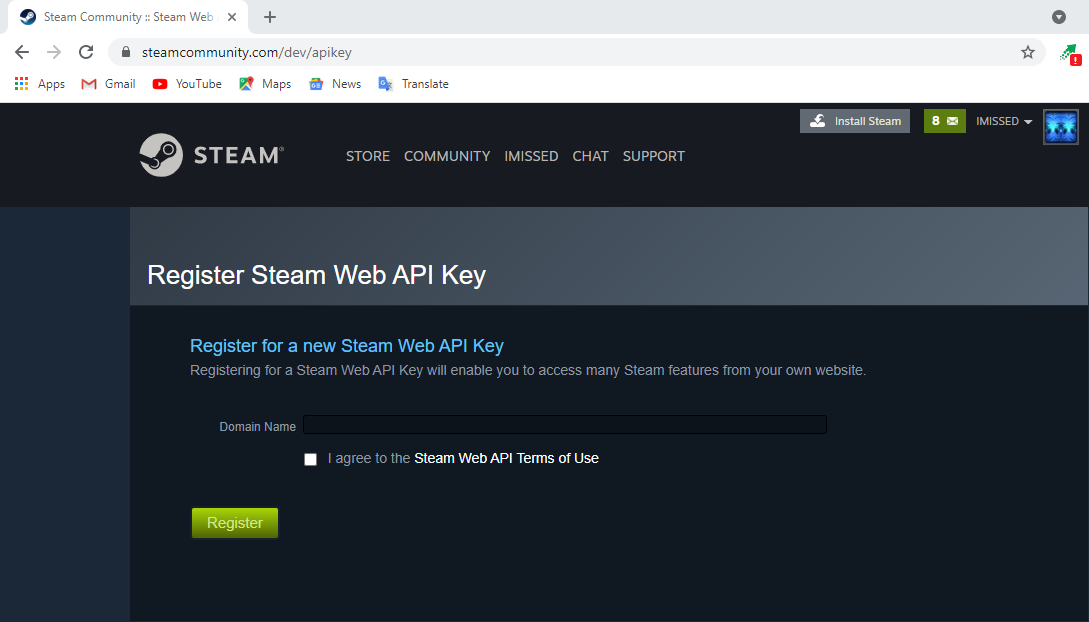Open the Maps bookmark
The width and height of the screenshot is (1089, 622).
pyautogui.click(x=265, y=84)
